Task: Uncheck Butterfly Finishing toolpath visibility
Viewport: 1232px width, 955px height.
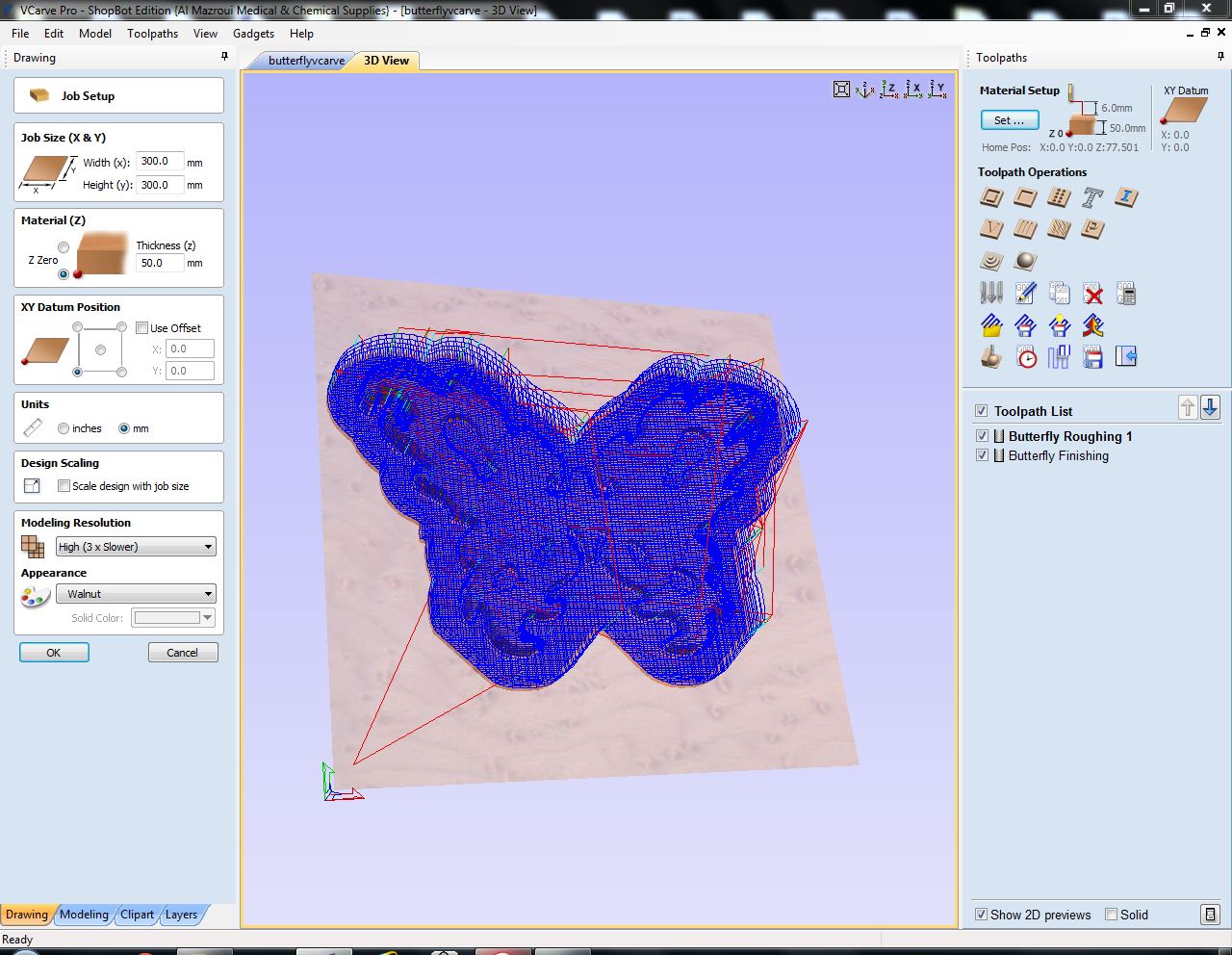Action: point(982,455)
